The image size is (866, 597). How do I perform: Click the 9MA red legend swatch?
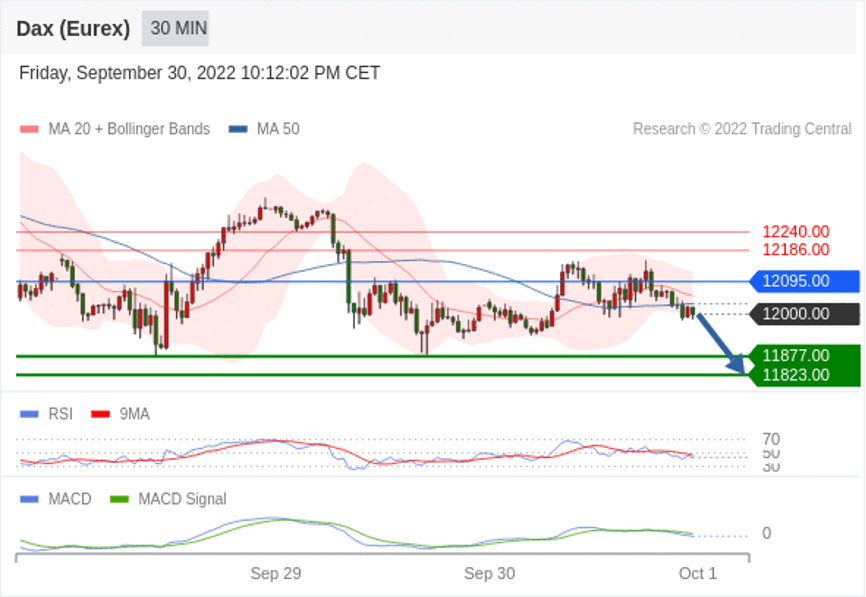click(101, 414)
